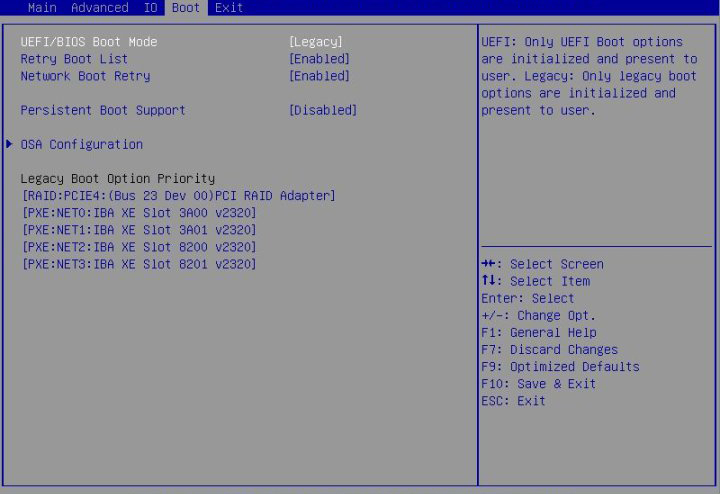Select the RAID PCIE4 PCI RAID Adapter entry
The image size is (720, 494).
[x=178, y=196]
